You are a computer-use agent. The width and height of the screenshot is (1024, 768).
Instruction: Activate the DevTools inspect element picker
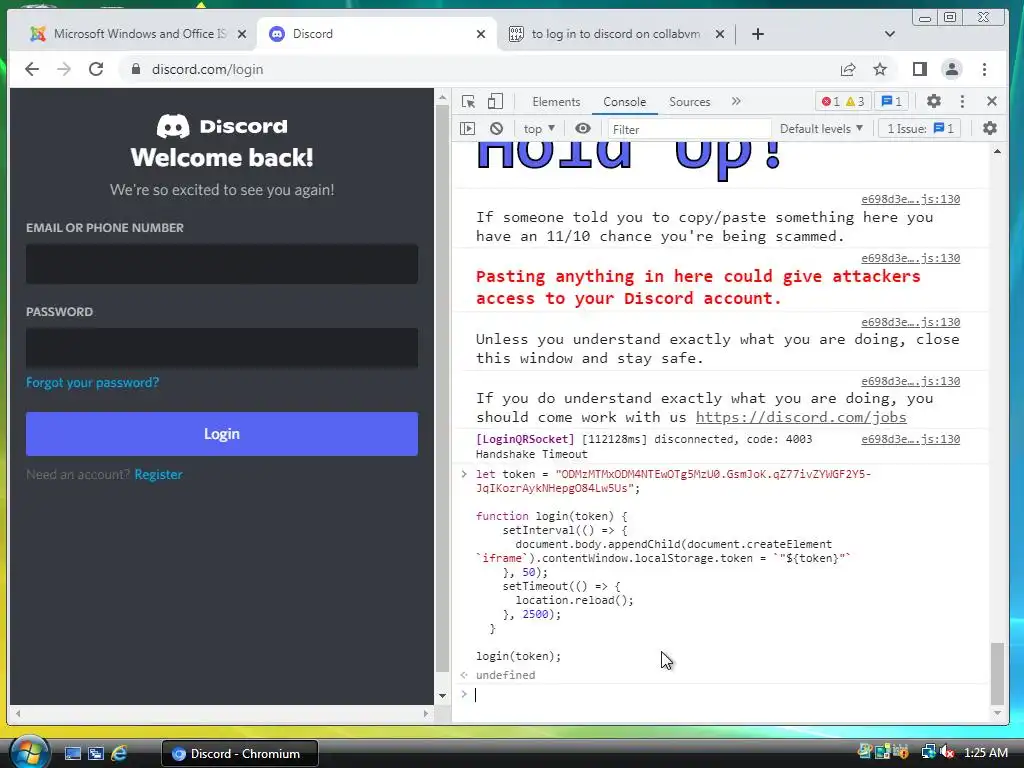tap(468, 101)
